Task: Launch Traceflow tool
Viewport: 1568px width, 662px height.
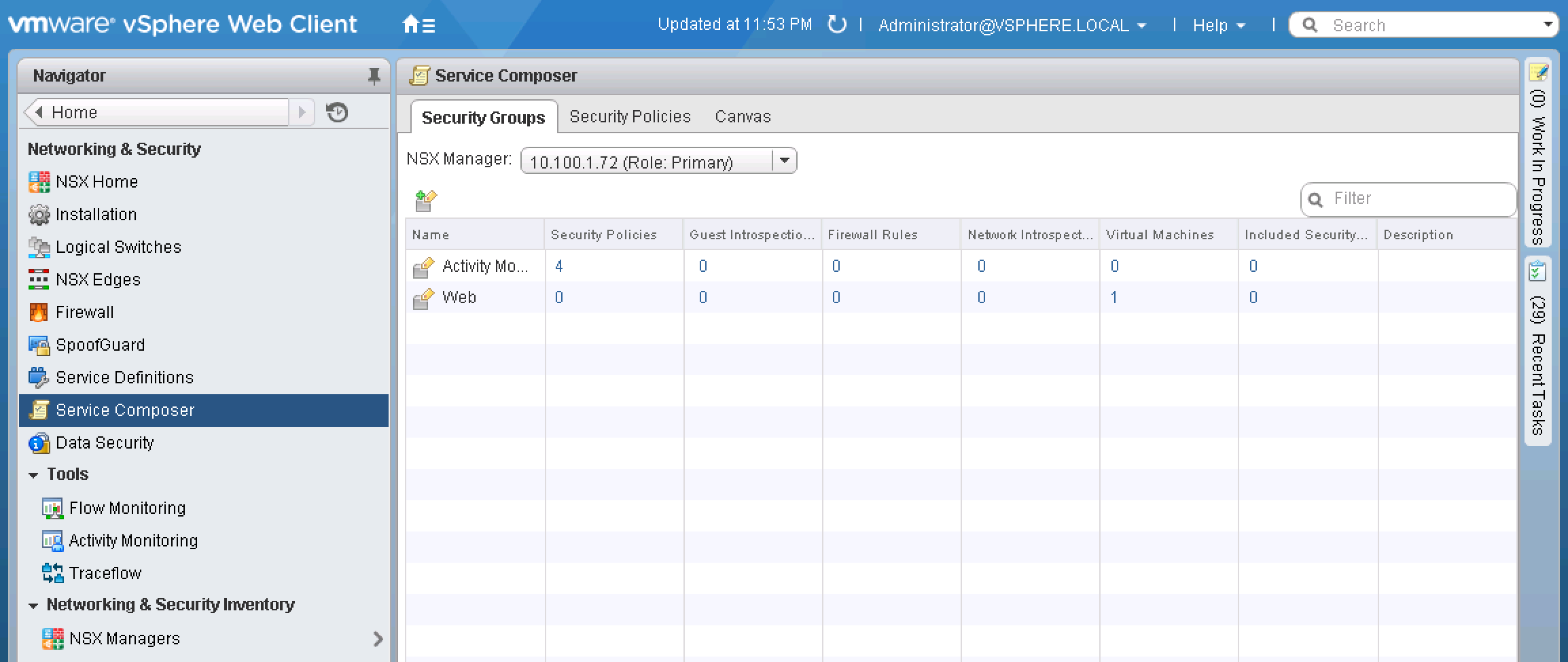Action: click(x=105, y=573)
